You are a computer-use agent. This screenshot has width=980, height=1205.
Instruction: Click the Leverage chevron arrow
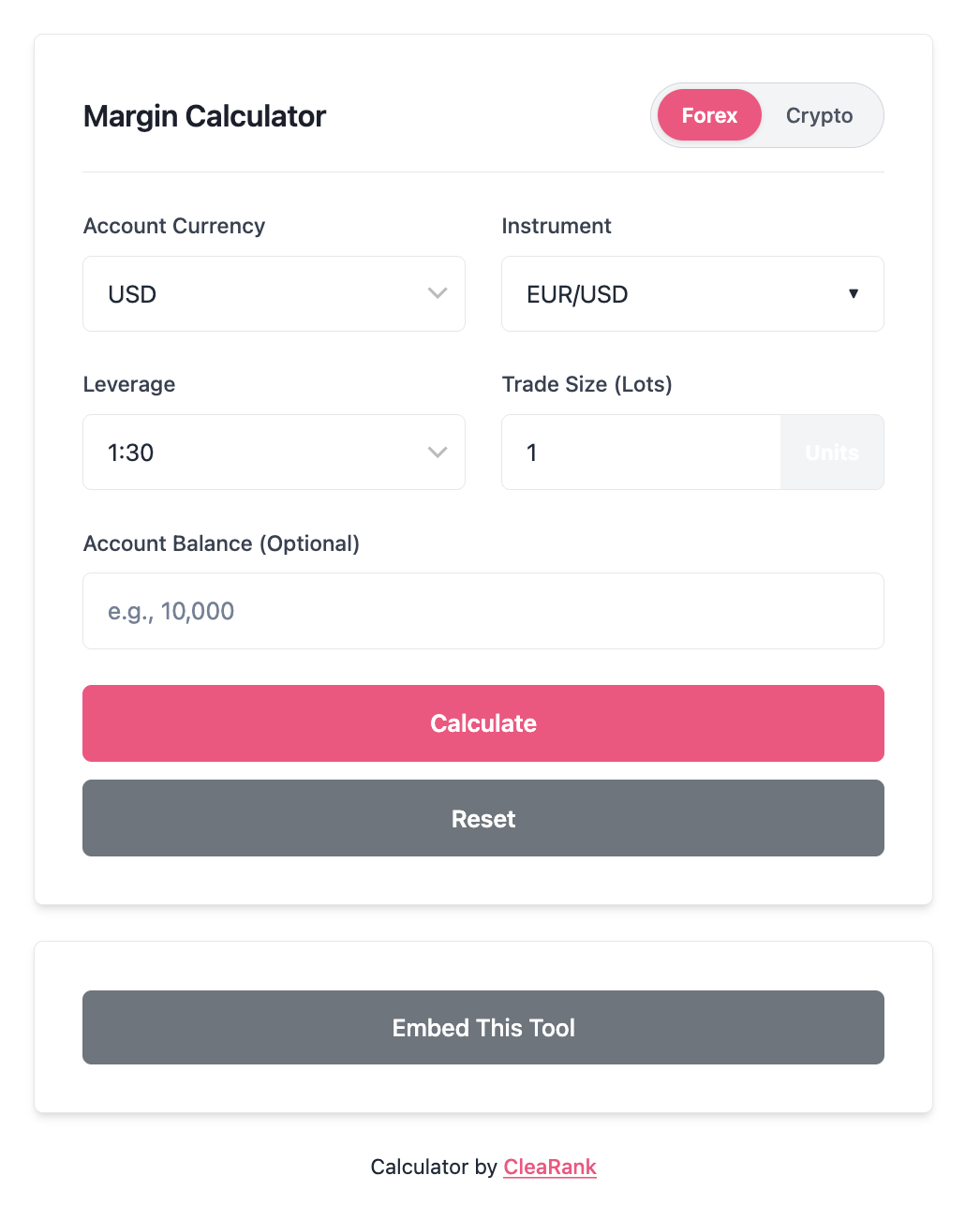pyautogui.click(x=438, y=453)
